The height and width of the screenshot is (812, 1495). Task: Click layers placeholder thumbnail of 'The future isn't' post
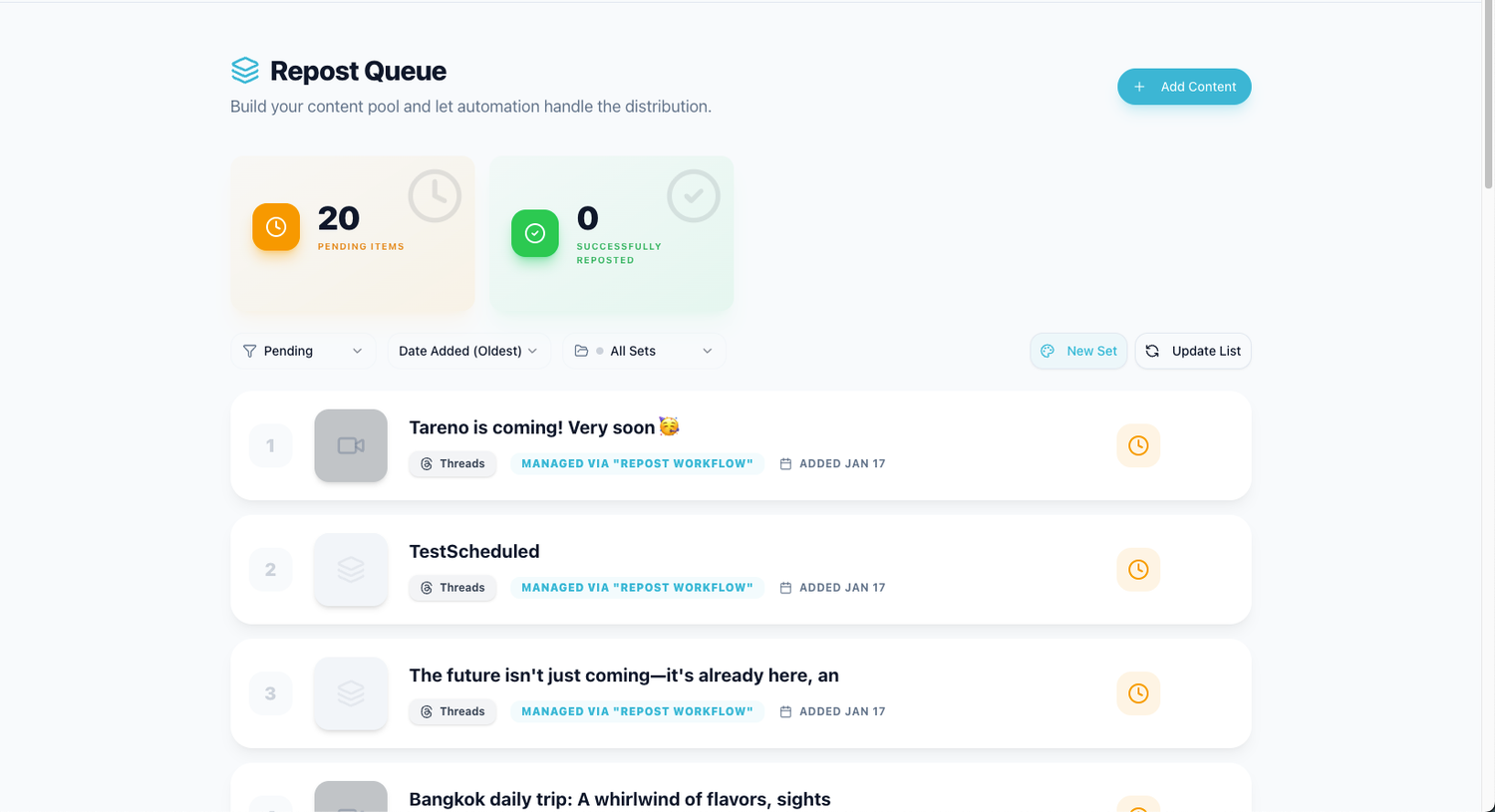pyautogui.click(x=351, y=693)
